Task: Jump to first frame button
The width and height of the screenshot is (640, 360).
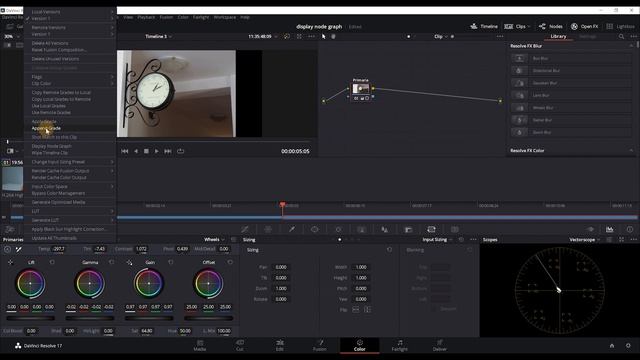Action: pyautogui.click(x=124, y=151)
